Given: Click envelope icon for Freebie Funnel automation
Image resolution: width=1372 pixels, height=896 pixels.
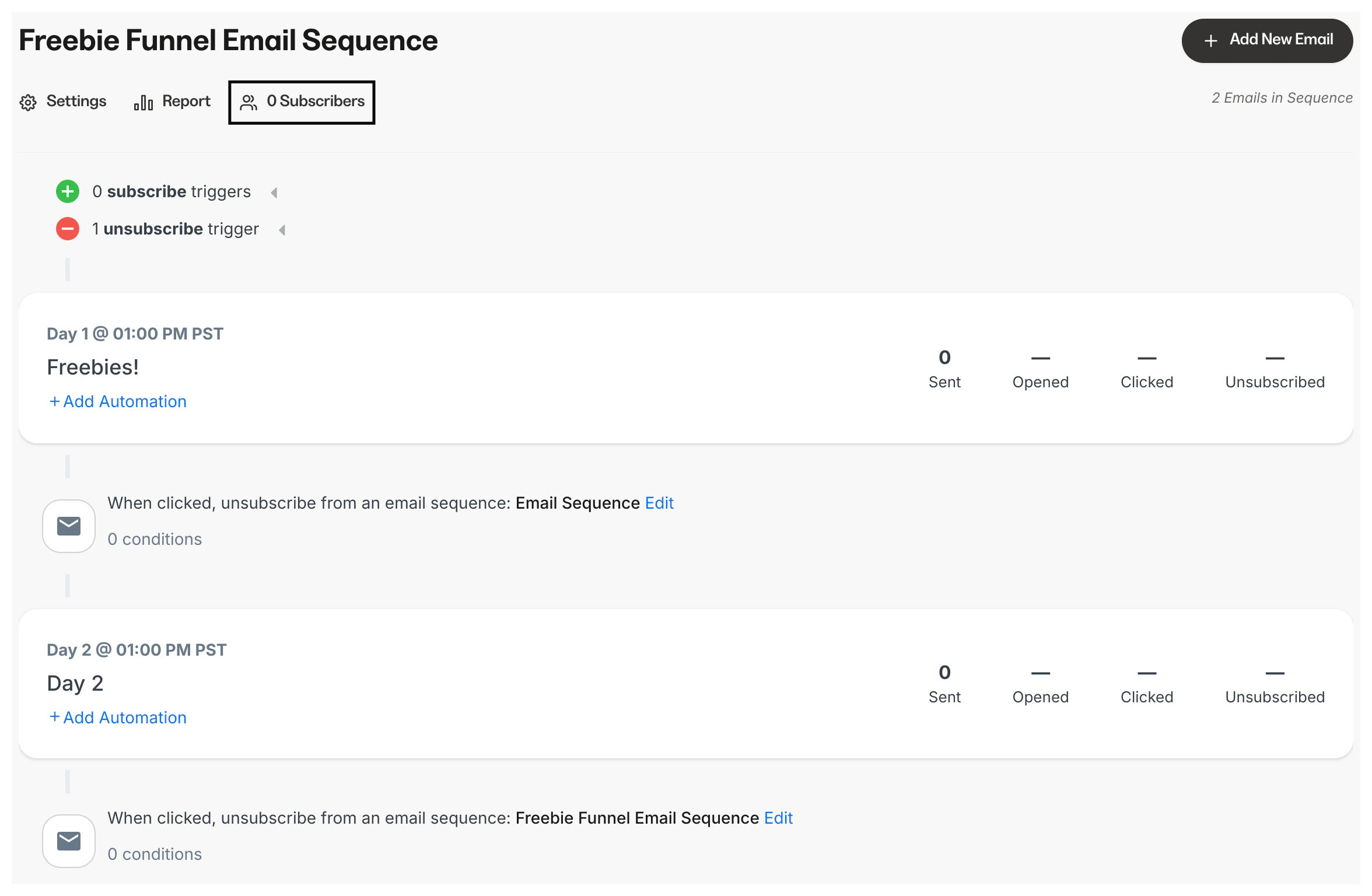Looking at the screenshot, I should [x=69, y=841].
